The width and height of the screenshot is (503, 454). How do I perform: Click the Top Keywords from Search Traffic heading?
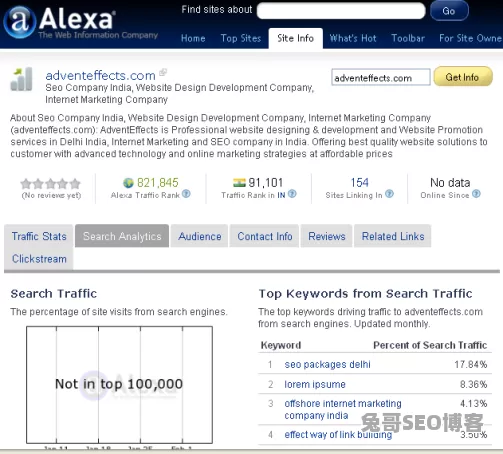(366, 294)
